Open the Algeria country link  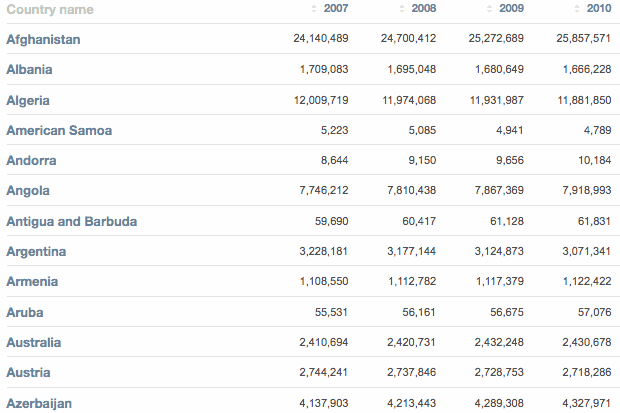pos(28,100)
